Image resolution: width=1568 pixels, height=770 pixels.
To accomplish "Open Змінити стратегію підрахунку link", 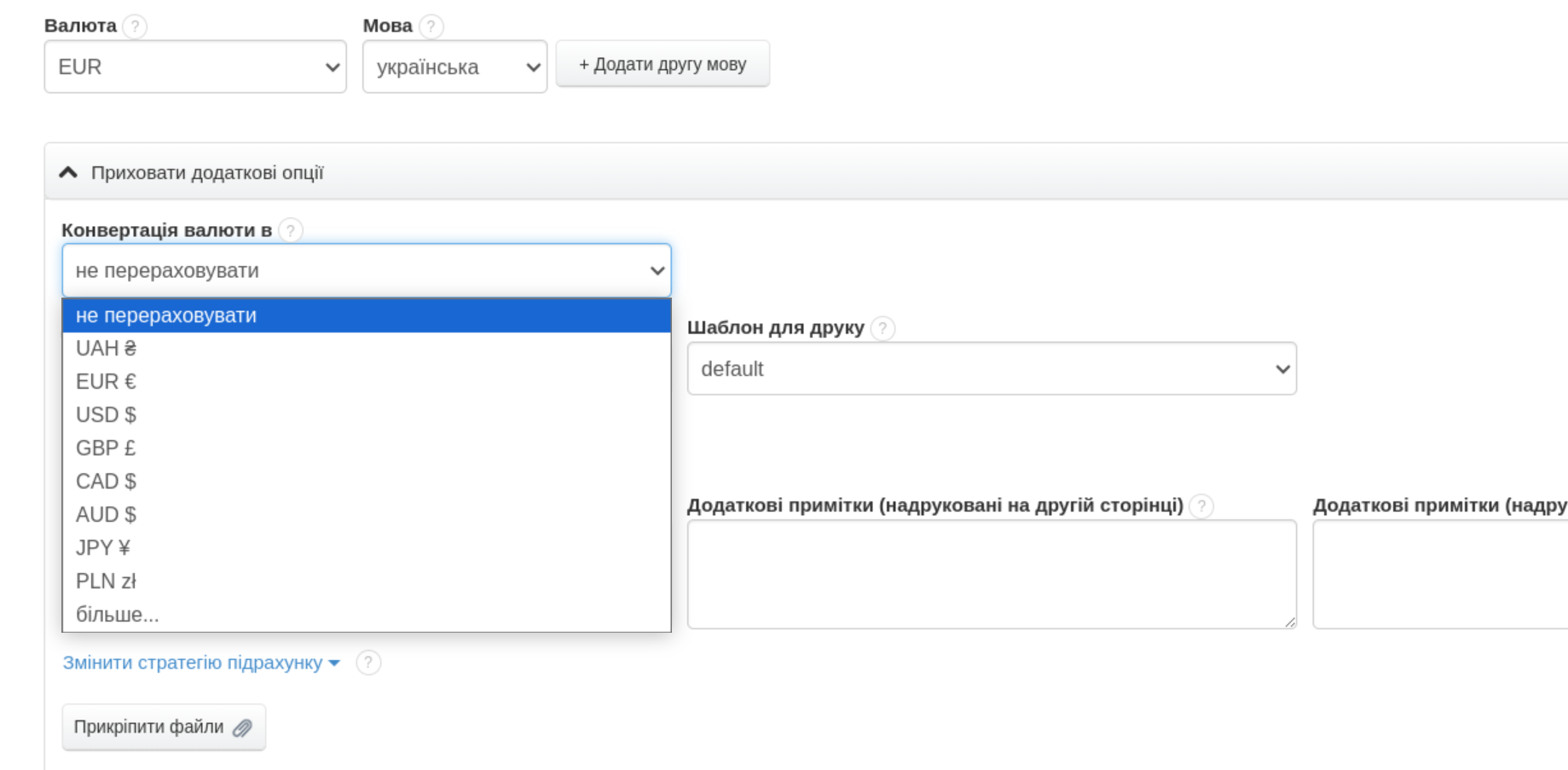I will (x=200, y=663).
